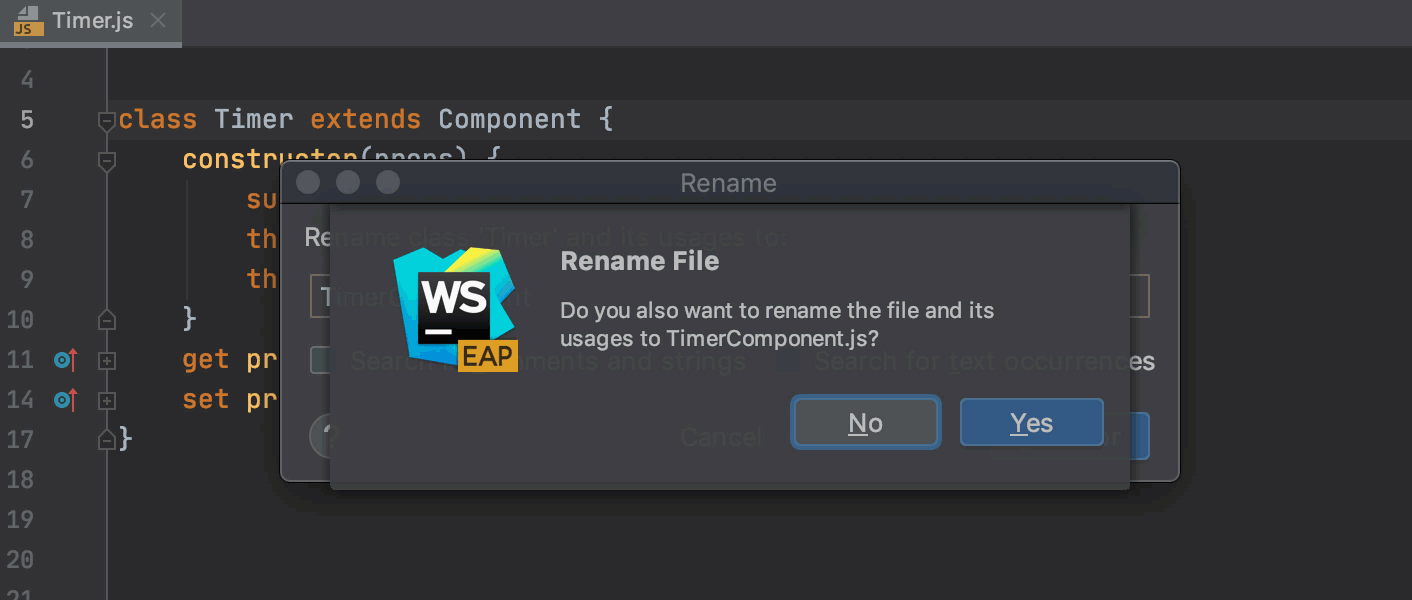Toggle the 'Search for text occurrences' checkbox
The image size is (1412, 600).
(x=790, y=361)
